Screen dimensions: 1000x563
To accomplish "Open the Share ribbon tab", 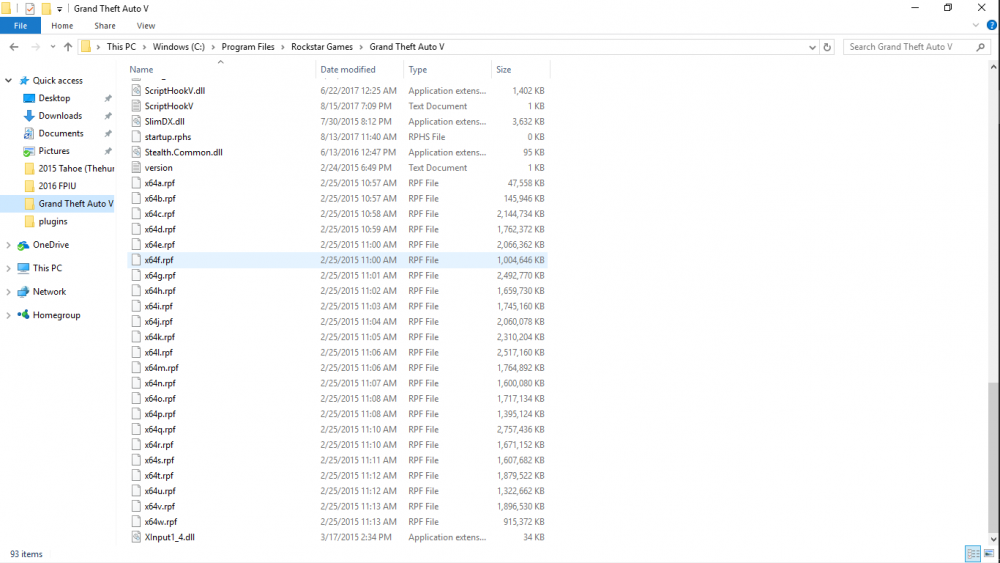I will [105, 26].
